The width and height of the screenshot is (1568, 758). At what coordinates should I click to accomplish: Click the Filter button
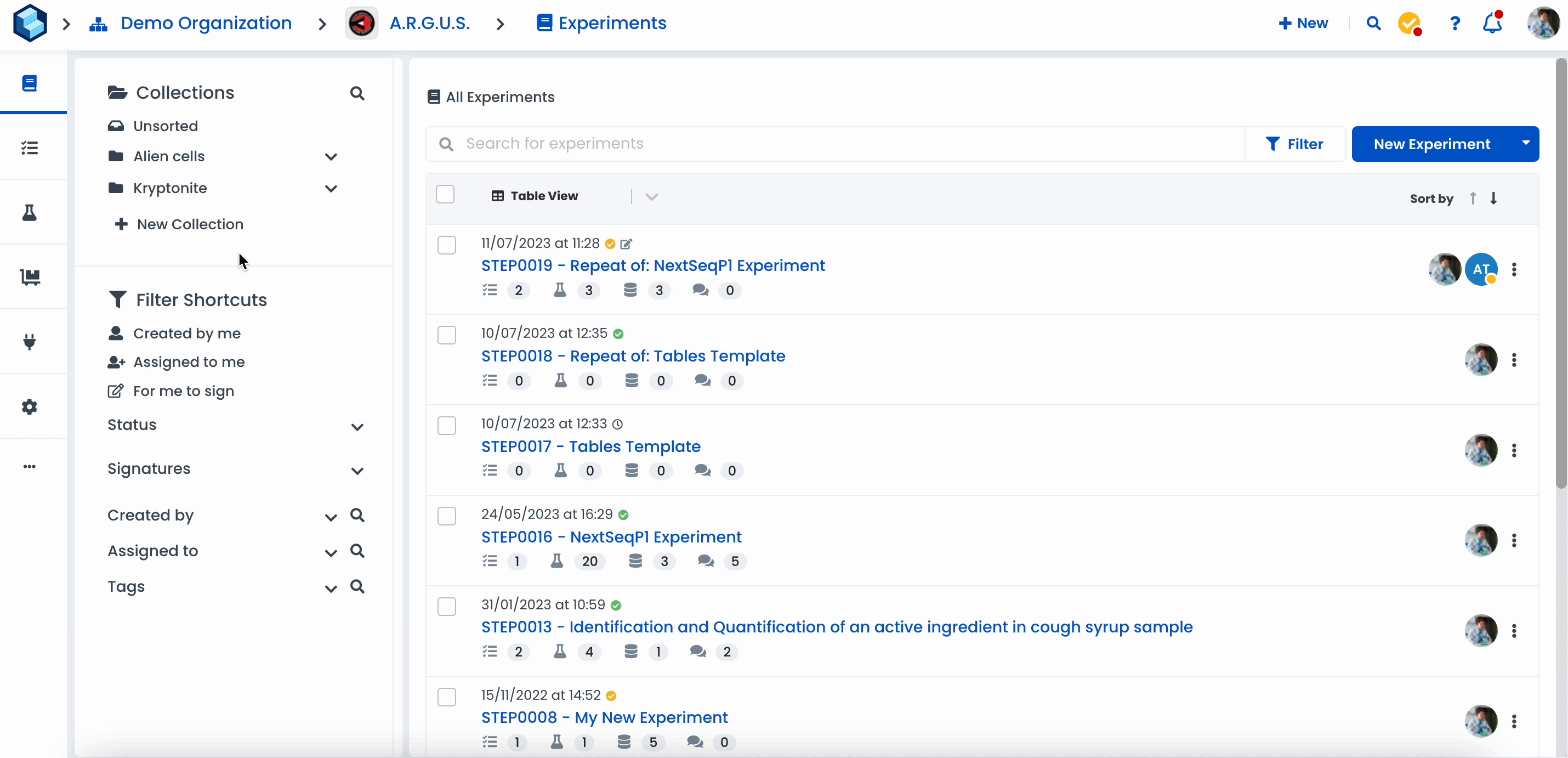click(x=1294, y=144)
